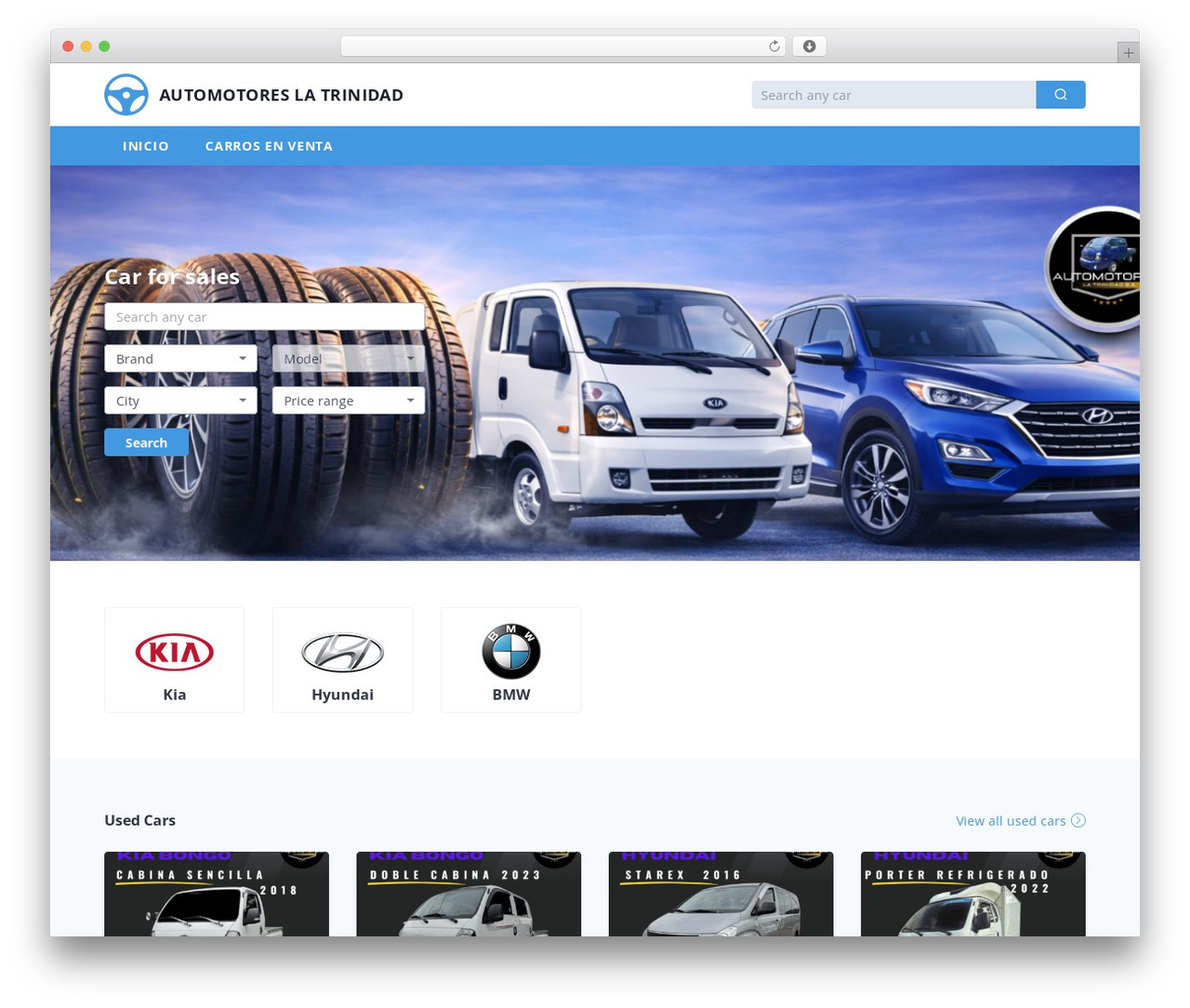Click the magnifier search button in the header

pos(1061,95)
